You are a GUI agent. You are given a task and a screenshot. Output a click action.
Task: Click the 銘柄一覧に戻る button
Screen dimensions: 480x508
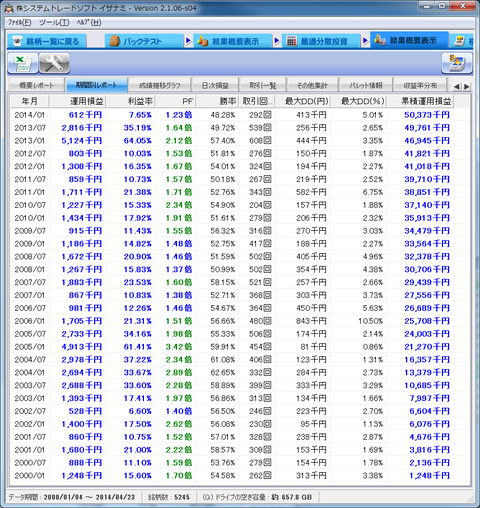(x=47, y=41)
